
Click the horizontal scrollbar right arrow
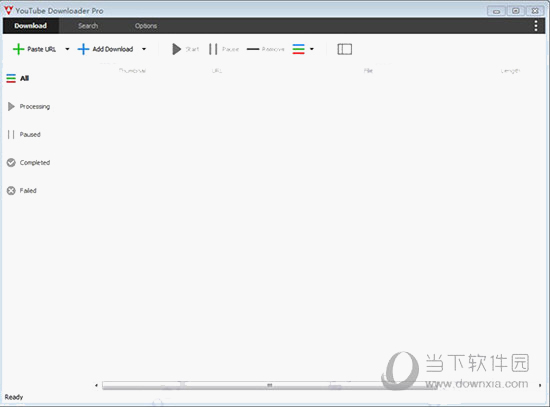click(x=540, y=385)
